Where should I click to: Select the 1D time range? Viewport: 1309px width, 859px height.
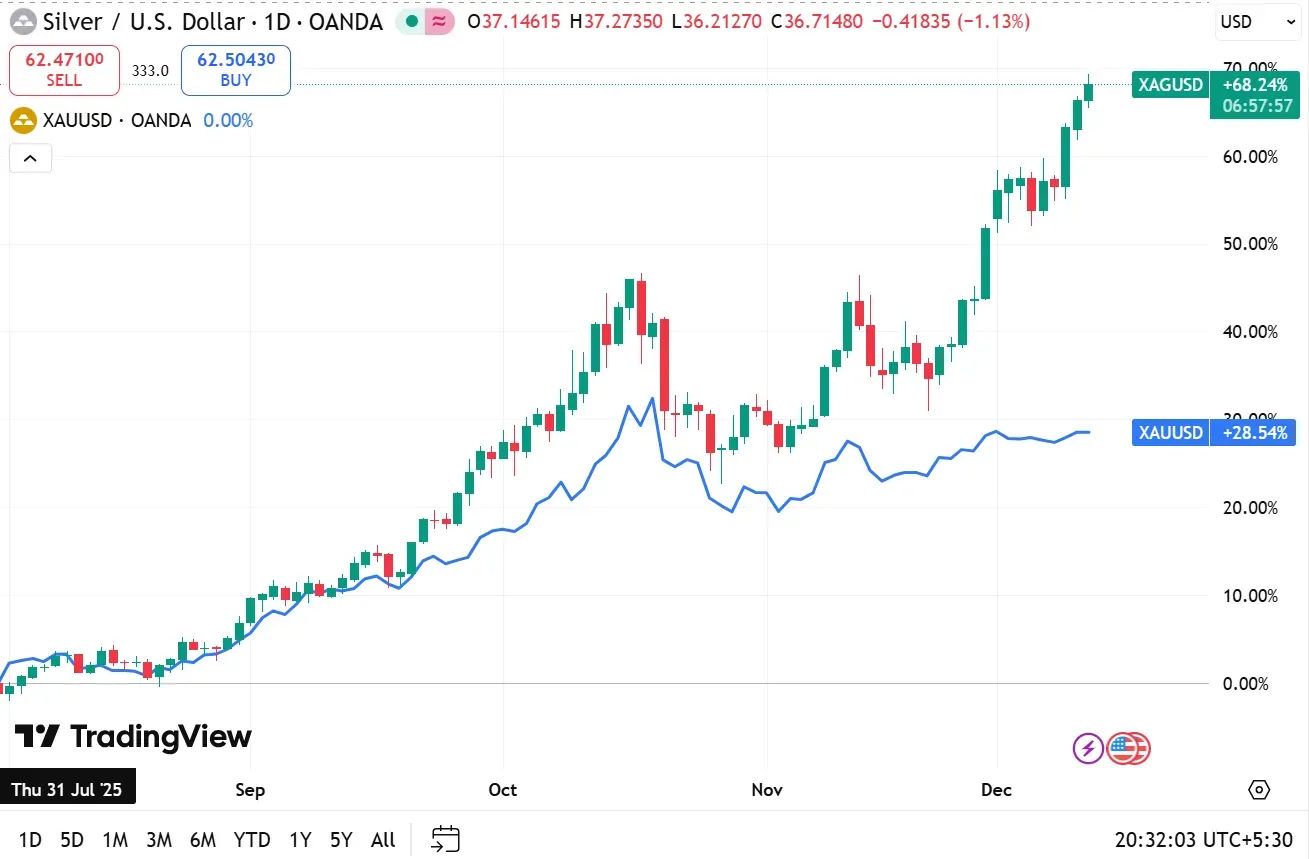coord(30,840)
